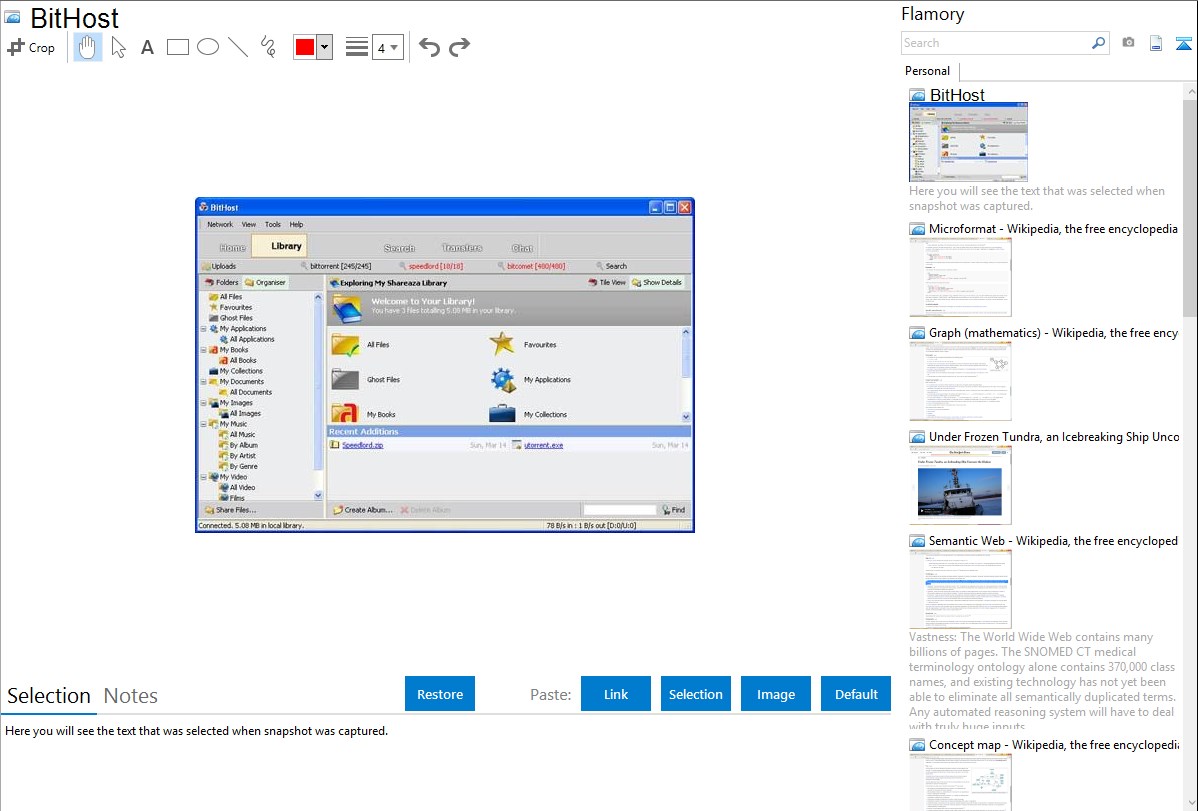Choose the text annotation tool
The image size is (1198, 811).
147,47
